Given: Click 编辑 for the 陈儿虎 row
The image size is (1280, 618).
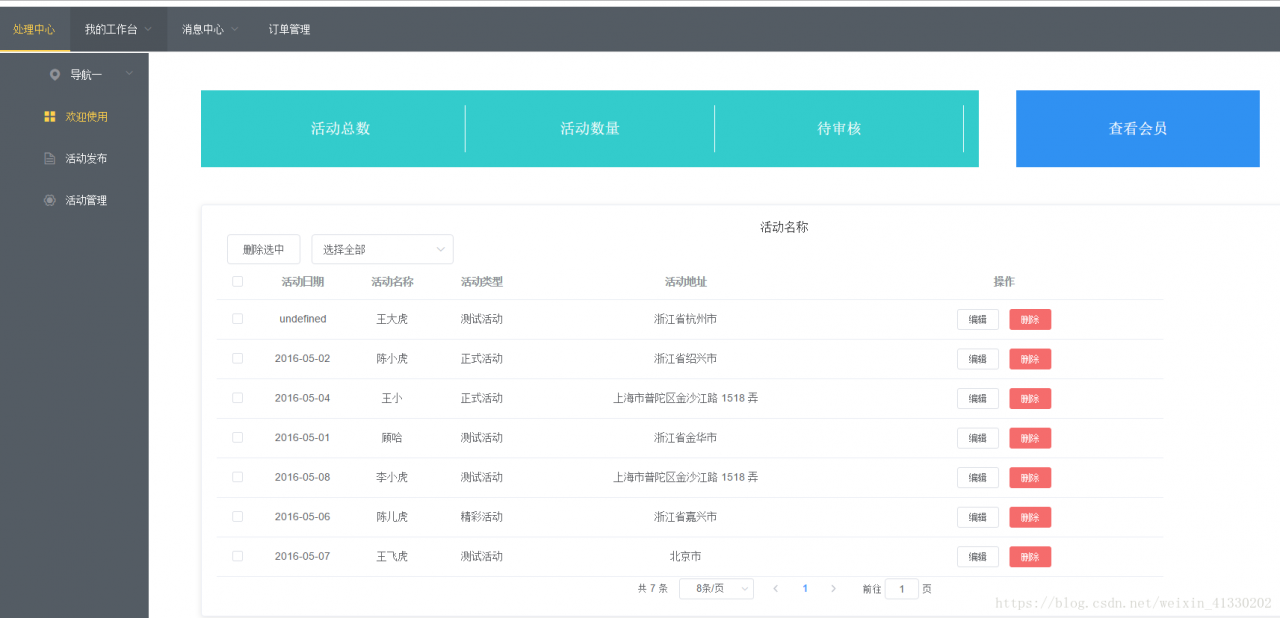Looking at the screenshot, I should [978, 517].
